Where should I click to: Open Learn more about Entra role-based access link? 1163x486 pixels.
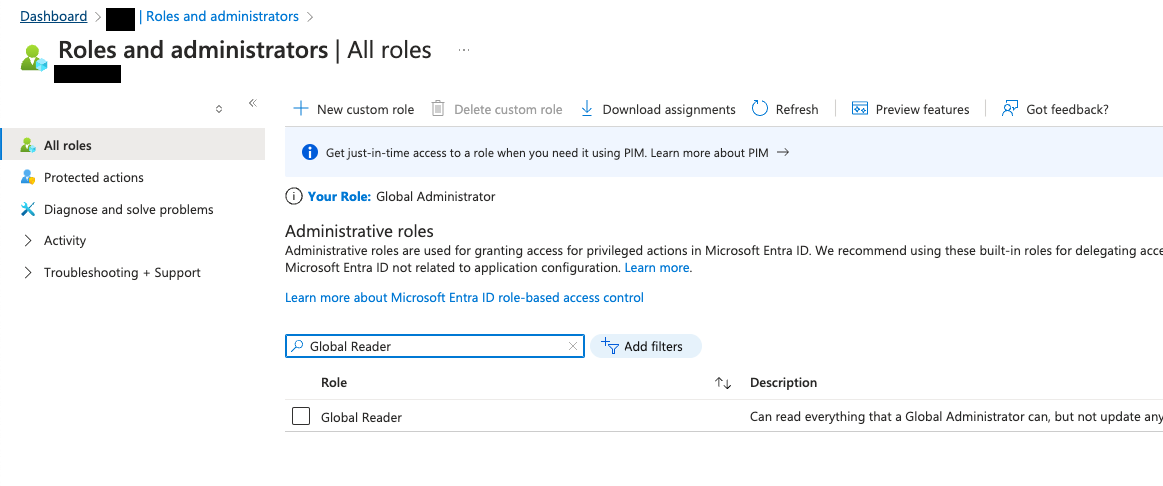(464, 298)
